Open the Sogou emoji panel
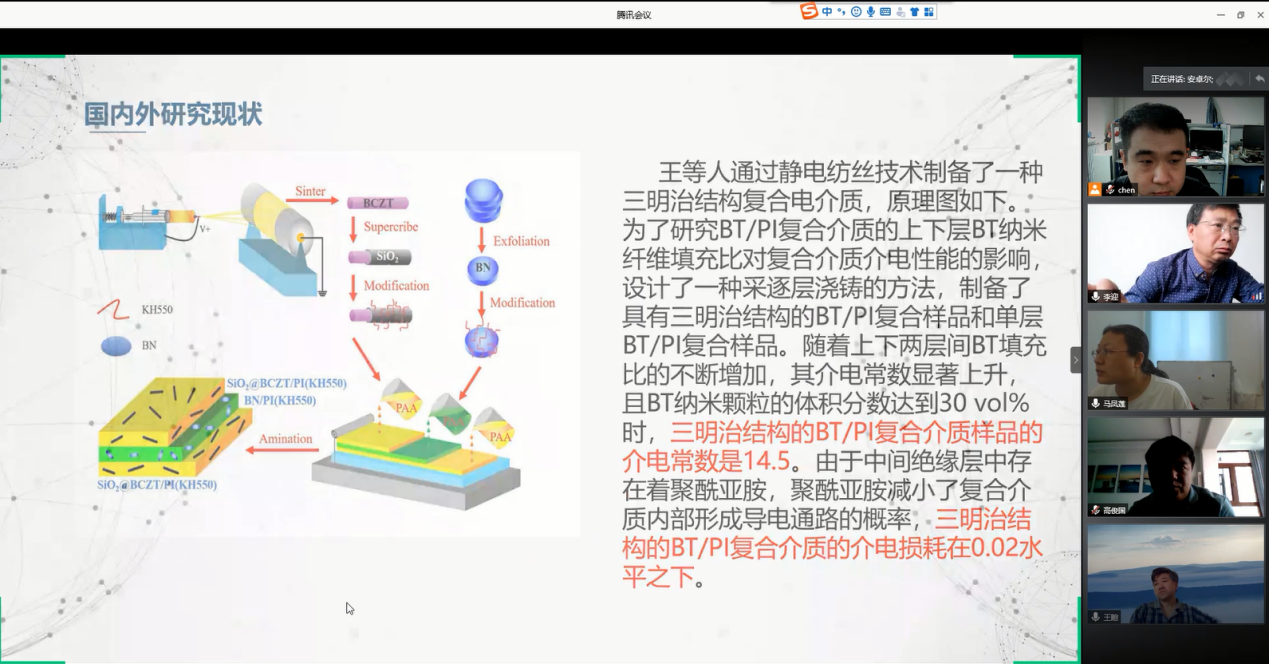The height and width of the screenshot is (664, 1269). tap(856, 12)
